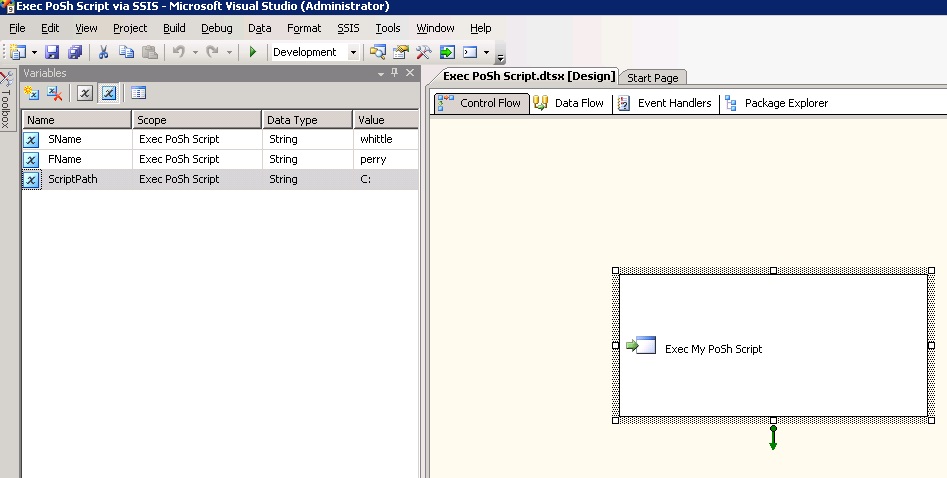This screenshot has height=478, width=947.
Task: Edit the 'C:' value of ScriptPath
Action: [x=386, y=179]
